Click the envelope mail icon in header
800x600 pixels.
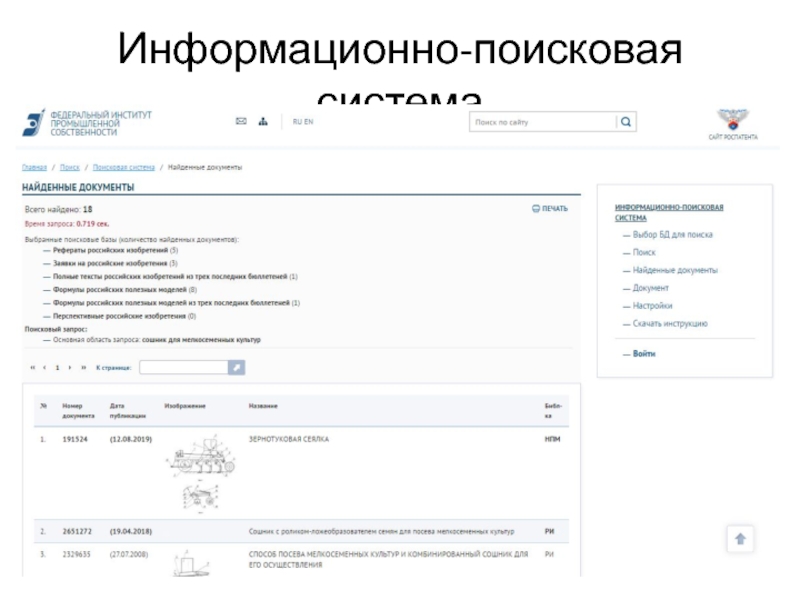pyautogui.click(x=241, y=122)
